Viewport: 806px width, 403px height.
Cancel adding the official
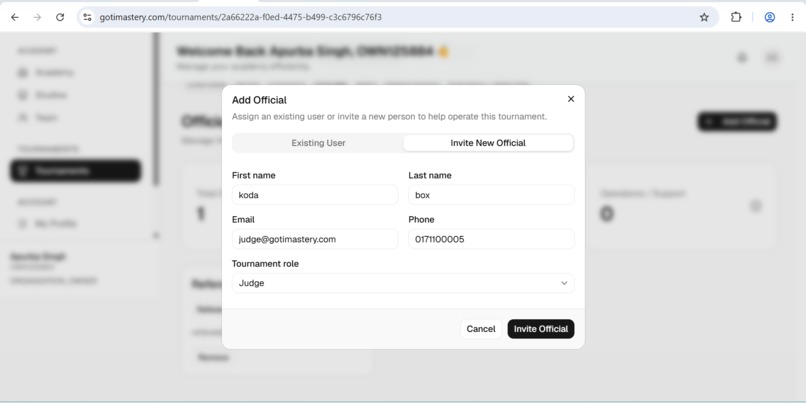(481, 329)
